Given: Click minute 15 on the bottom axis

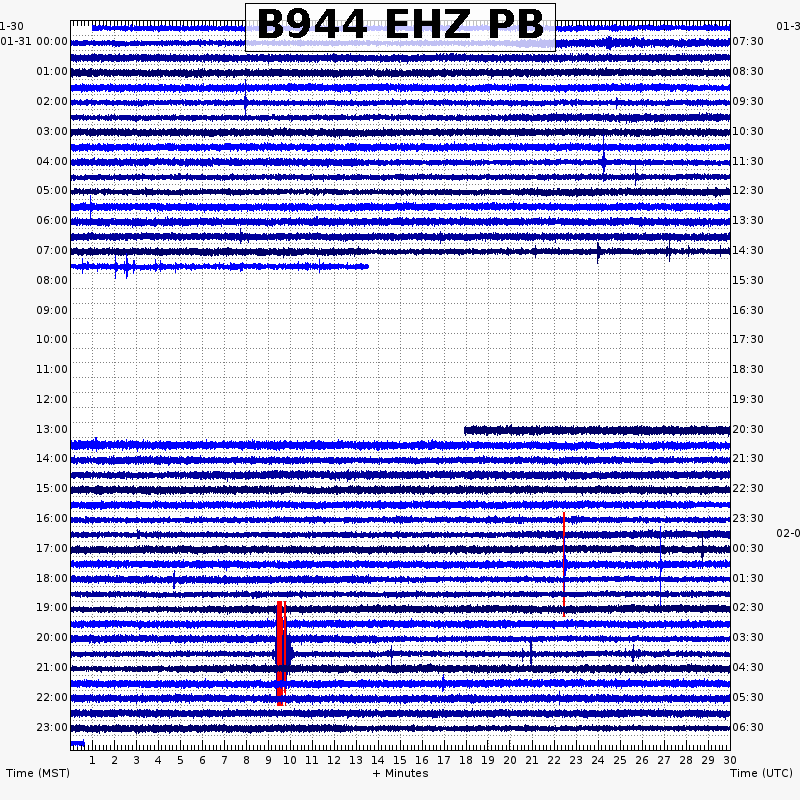Looking at the screenshot, I should [400, 760].
